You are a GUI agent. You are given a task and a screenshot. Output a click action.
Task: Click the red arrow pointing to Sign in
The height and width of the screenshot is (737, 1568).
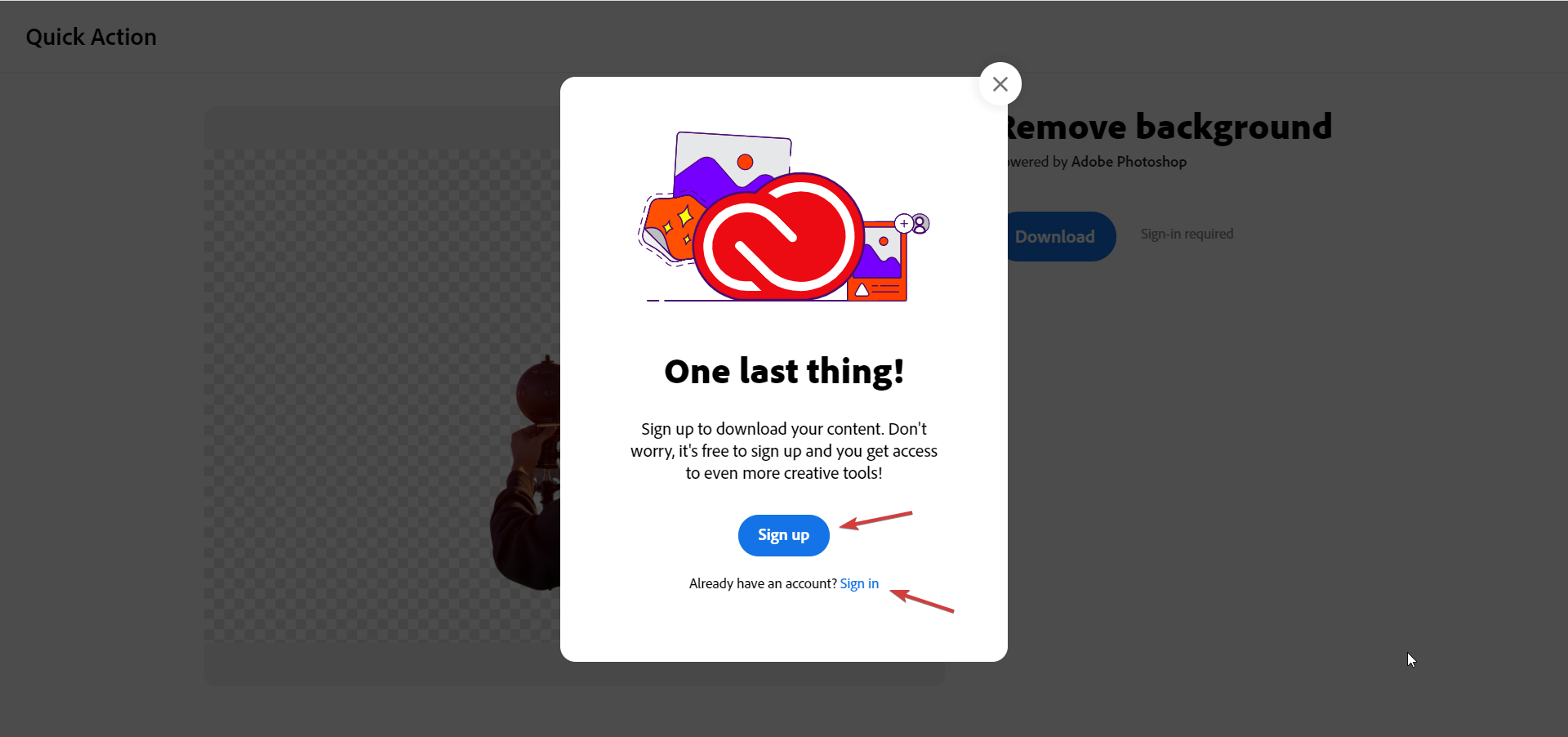(x=921, y=600)
